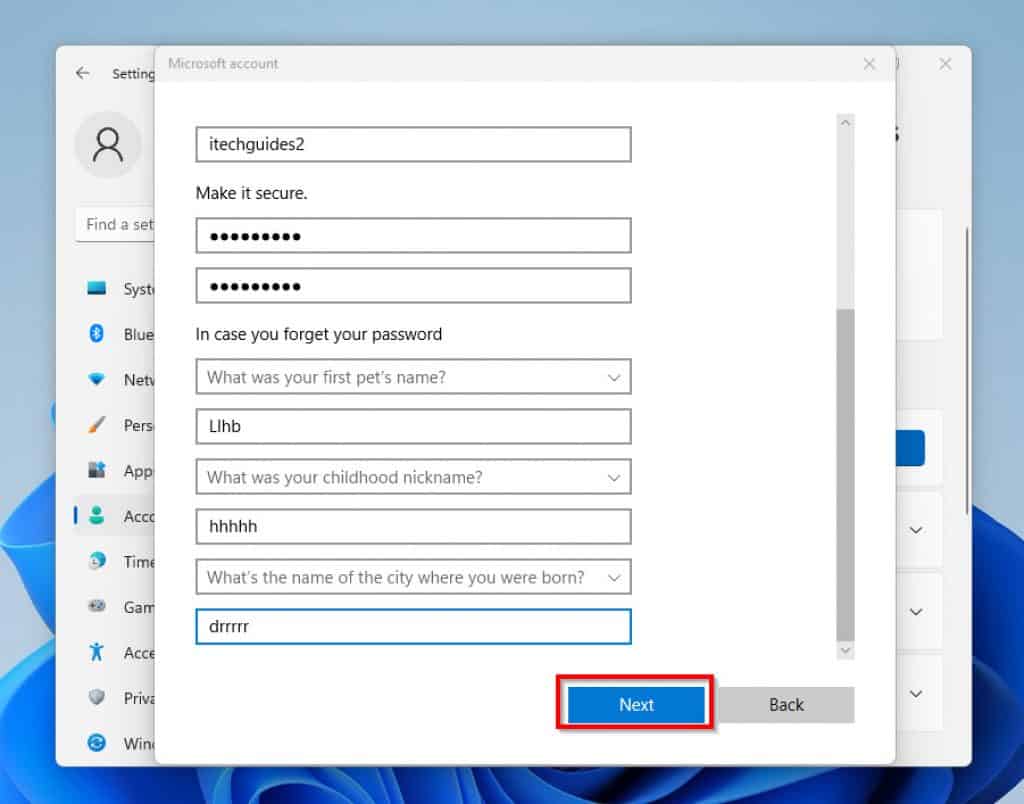This screenshot has width=1024, height=804.
Task: Click the dialog scrollbar up arrow
Action: (845, 123)
